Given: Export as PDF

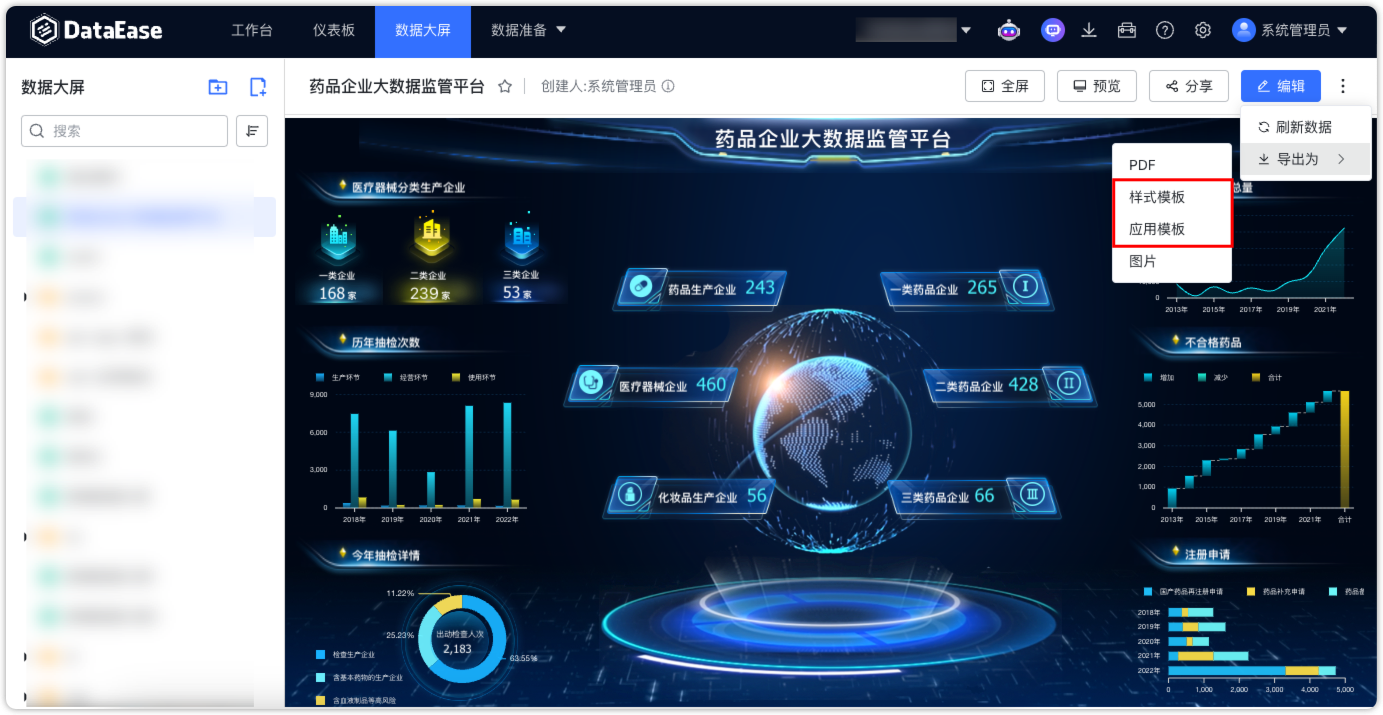Looking at the screenshot, I should pyautogui.click(x=1172, y=165).
